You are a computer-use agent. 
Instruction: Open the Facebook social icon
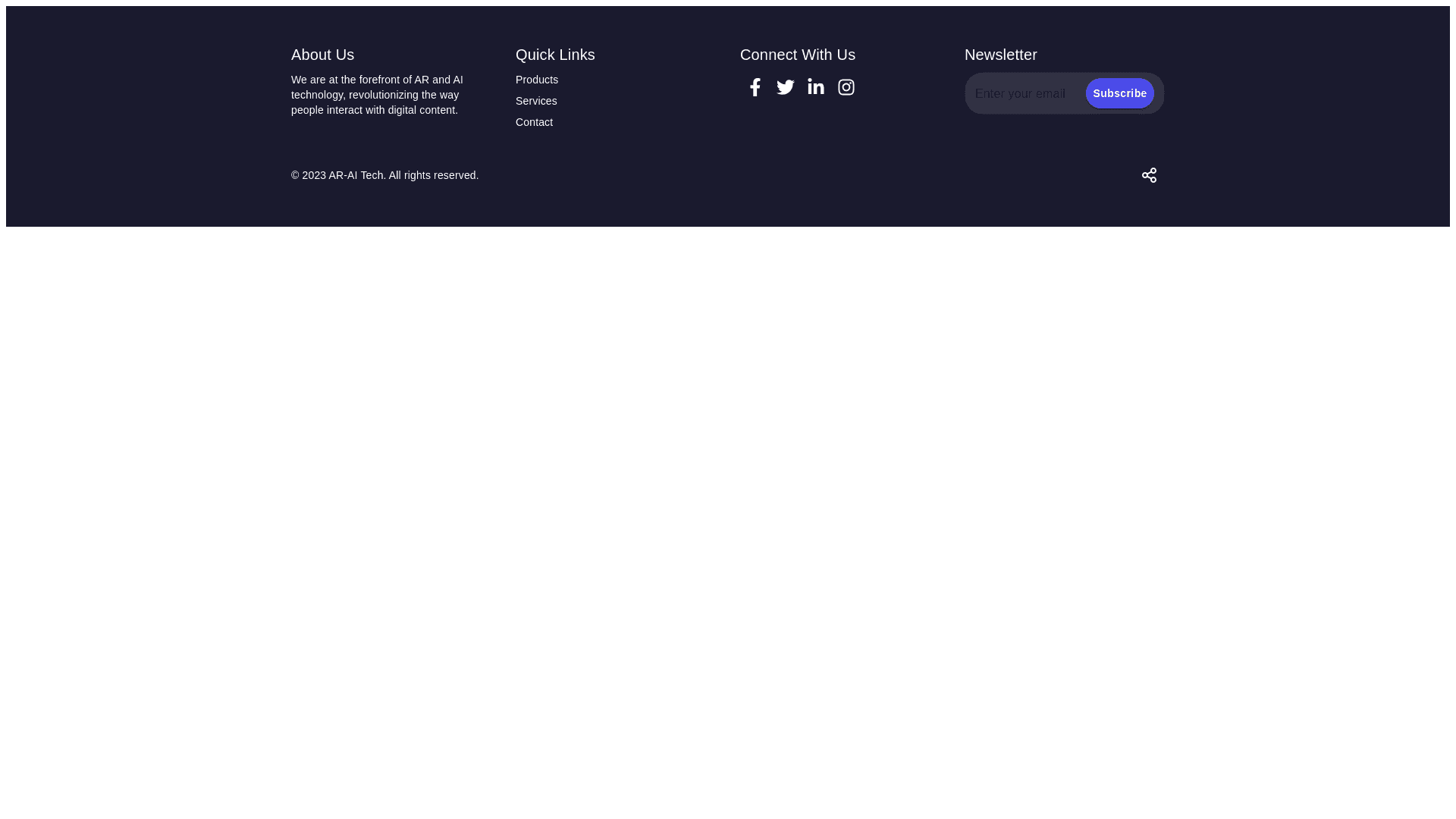(755, 87)
